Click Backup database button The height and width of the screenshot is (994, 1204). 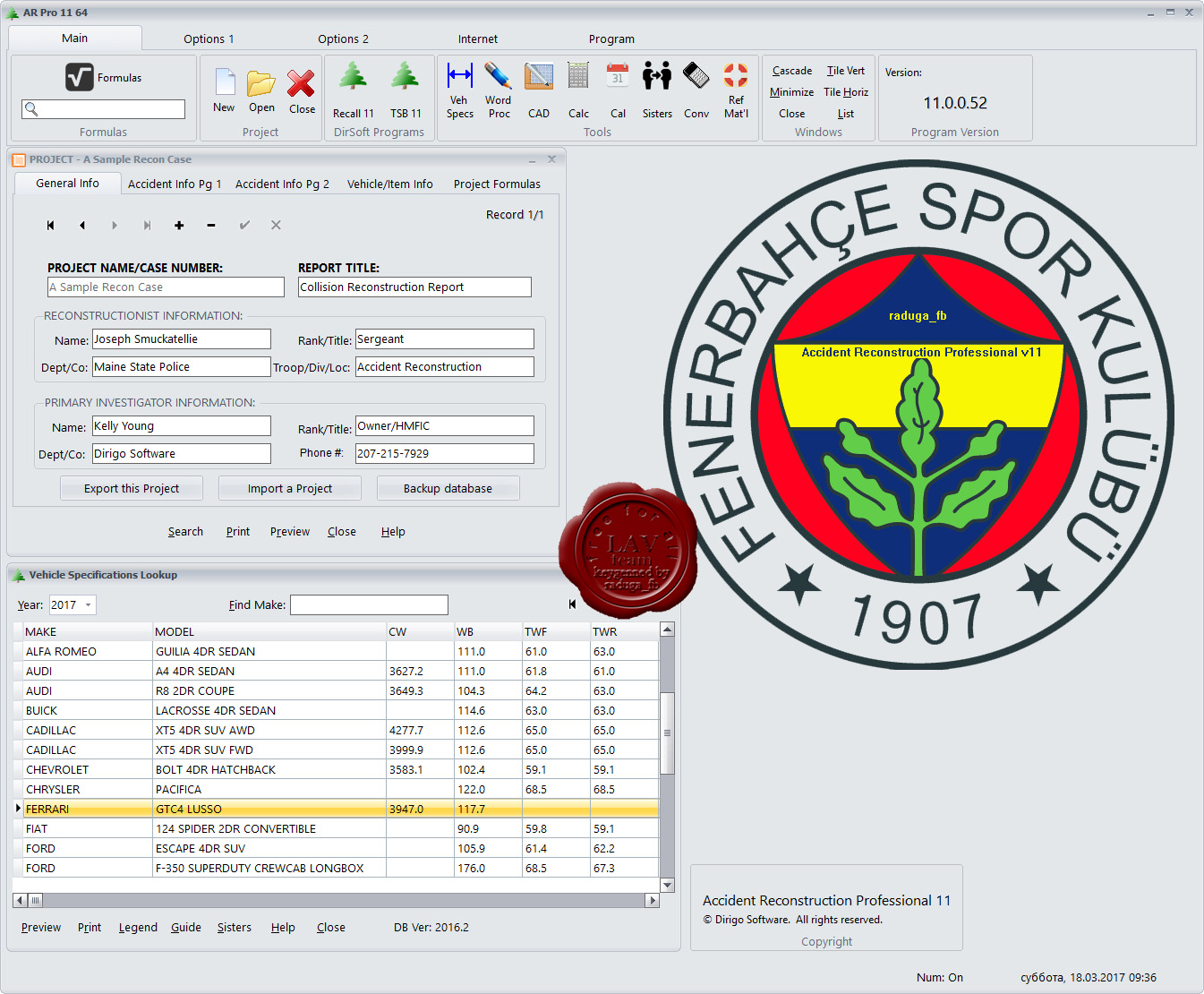click(x=448, y=488)
